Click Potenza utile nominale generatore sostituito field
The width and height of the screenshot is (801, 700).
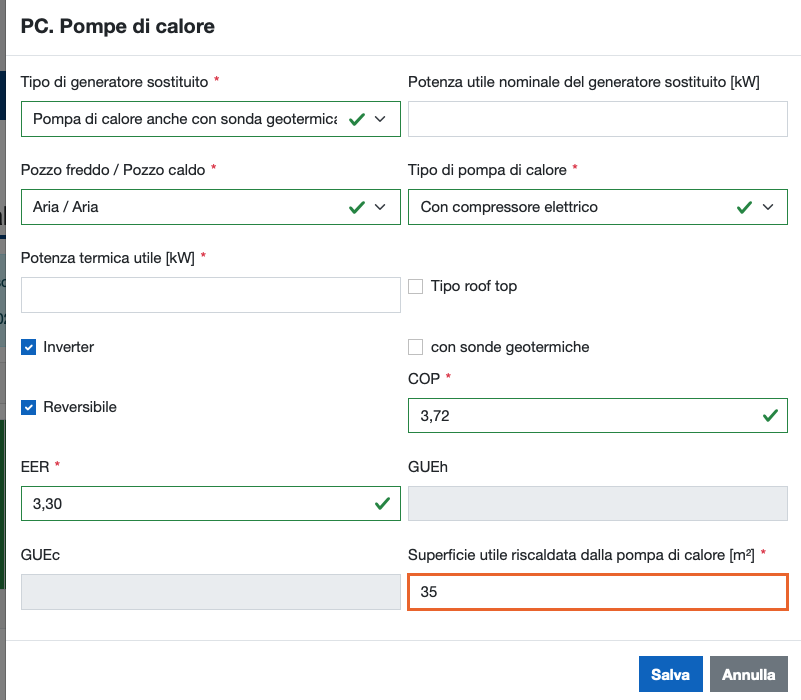598,119
